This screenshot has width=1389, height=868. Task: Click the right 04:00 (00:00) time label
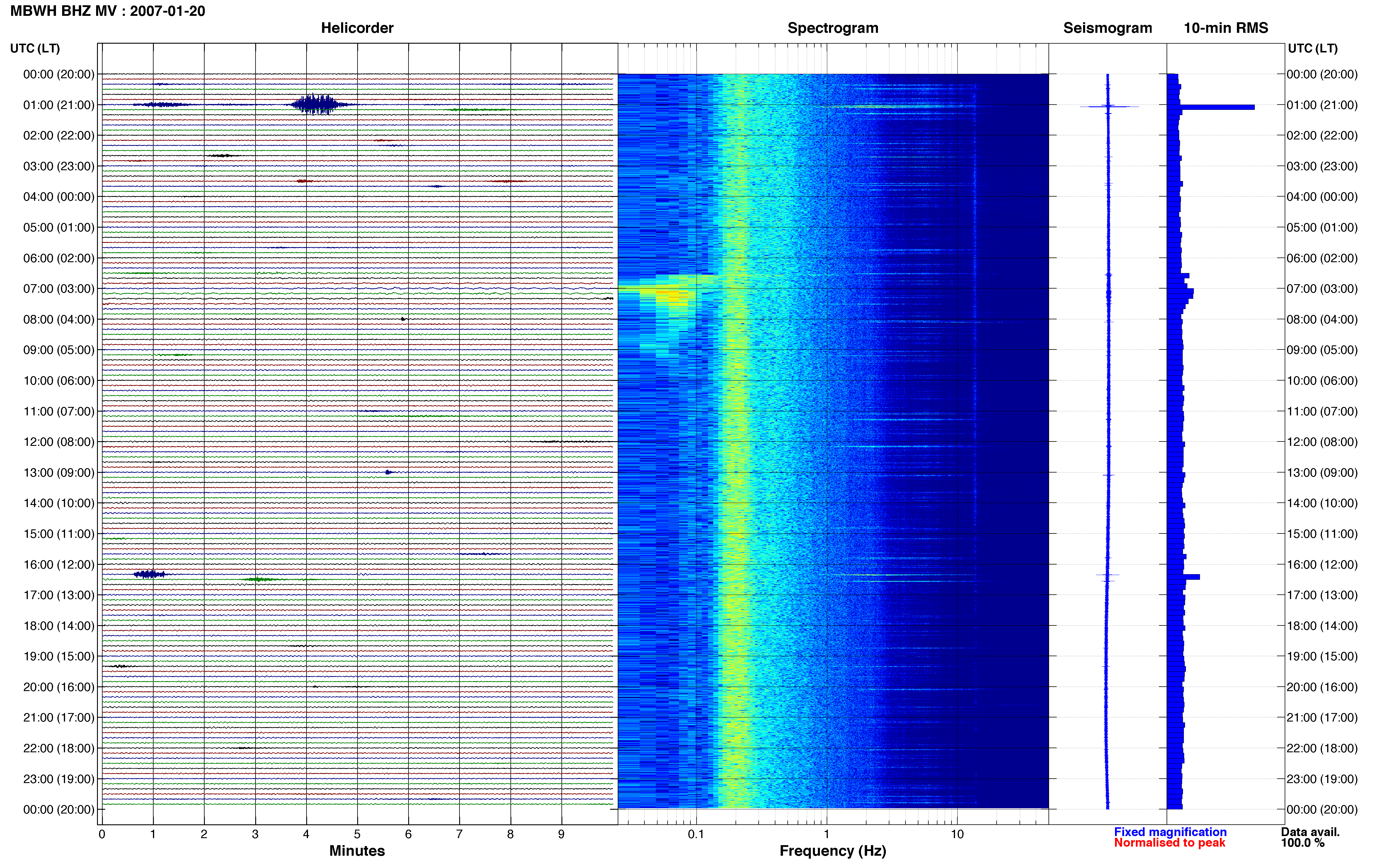pyautogui.click(x=1322, y=197)
